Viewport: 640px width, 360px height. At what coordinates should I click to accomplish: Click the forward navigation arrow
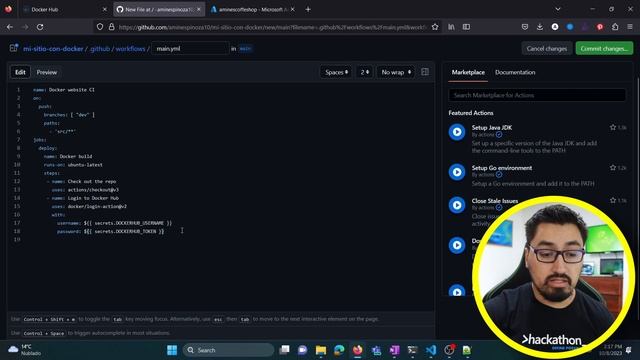click(x=25, y=27)
